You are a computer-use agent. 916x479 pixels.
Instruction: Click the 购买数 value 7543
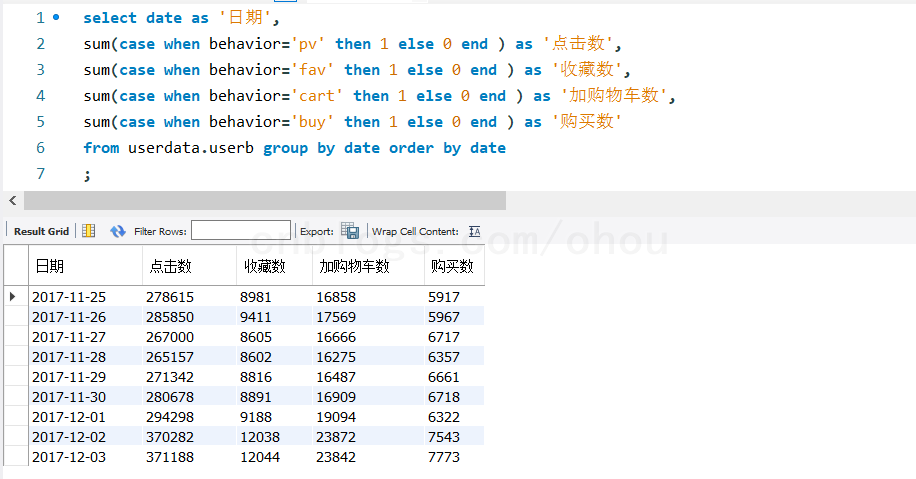(444, 437)
